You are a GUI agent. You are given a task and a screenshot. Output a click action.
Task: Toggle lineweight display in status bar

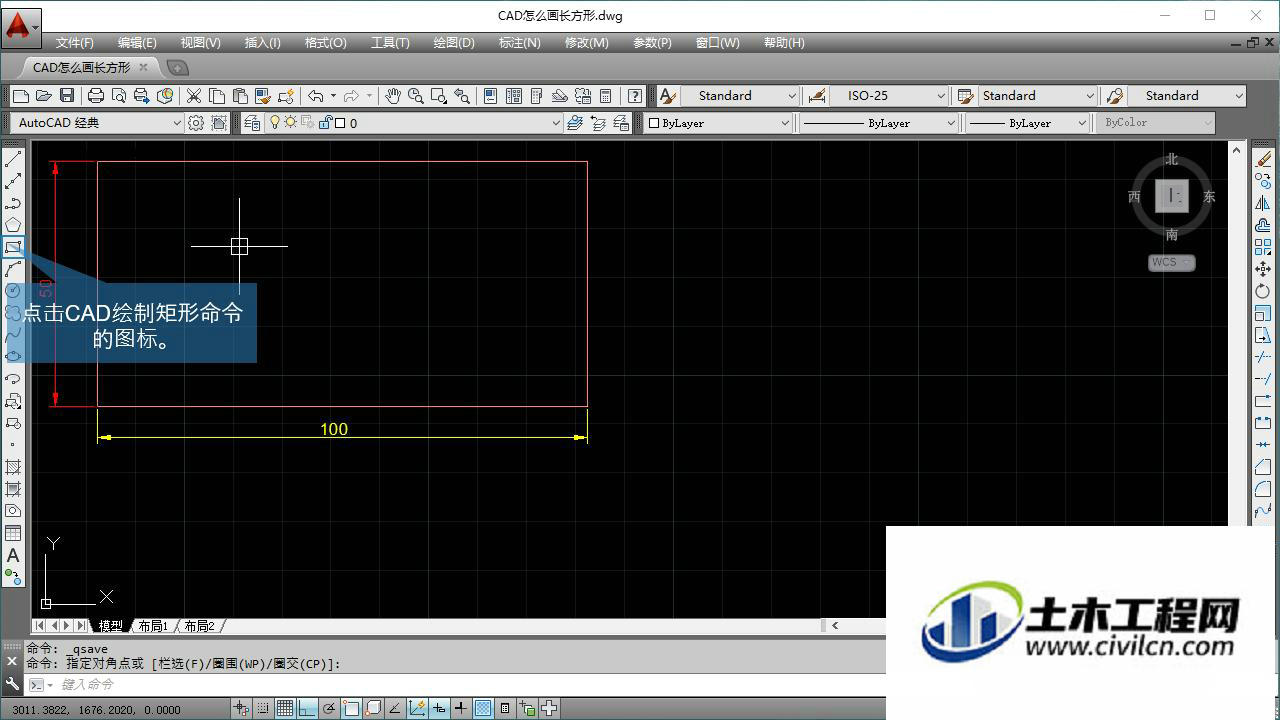(461, 709)
